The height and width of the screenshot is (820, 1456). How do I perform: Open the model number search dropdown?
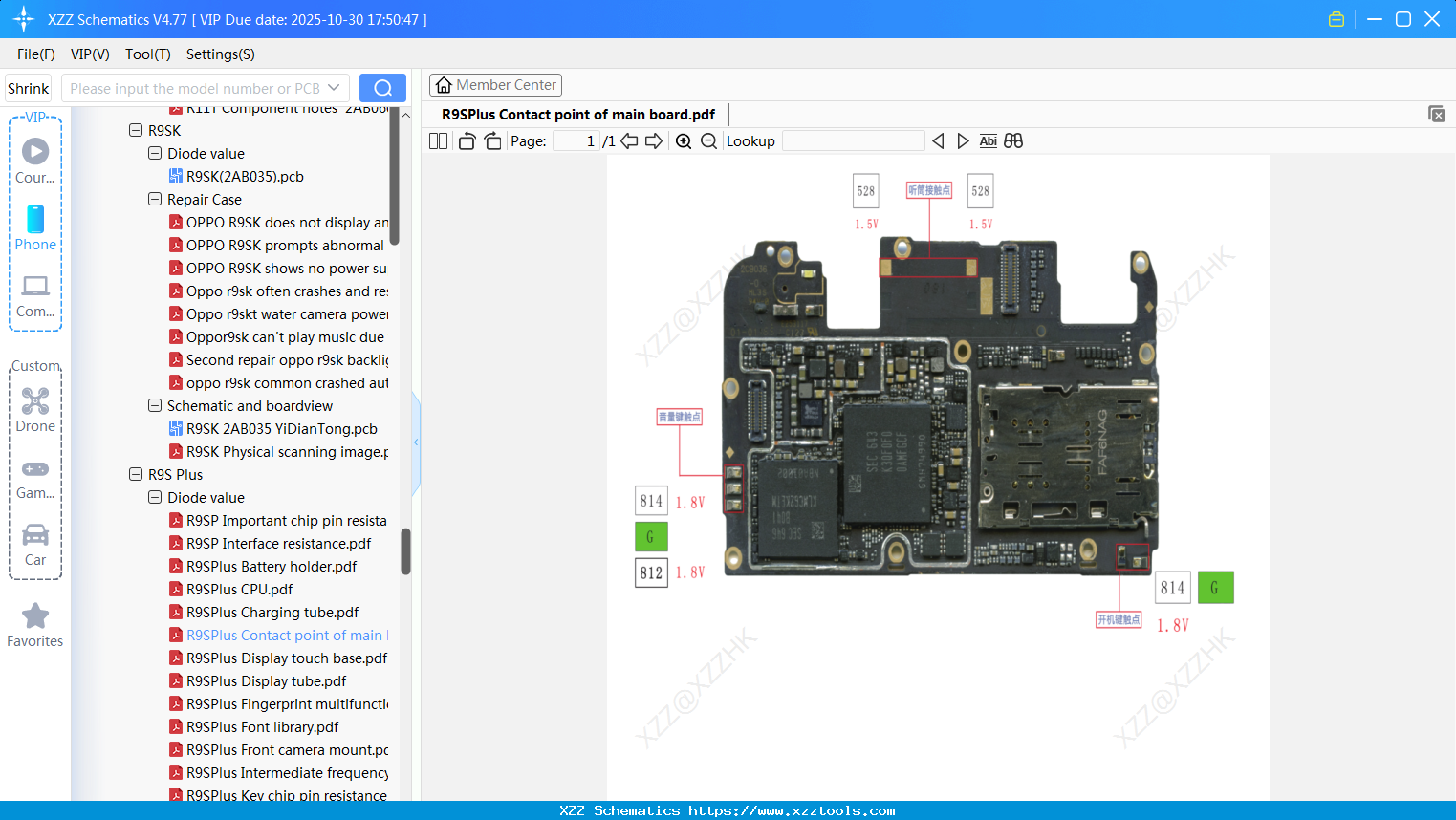(336, 87)
